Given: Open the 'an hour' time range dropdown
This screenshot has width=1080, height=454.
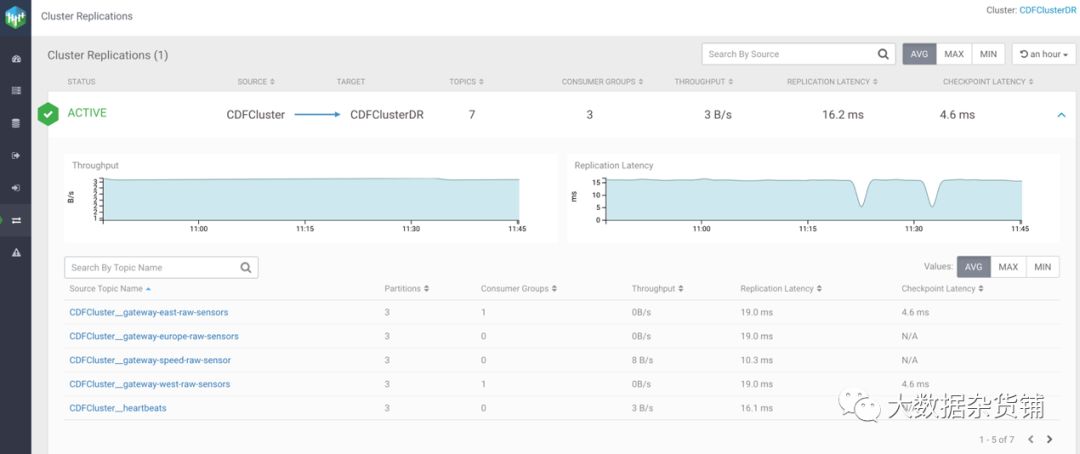Looking at the screenshot, I should [1044, 54].
